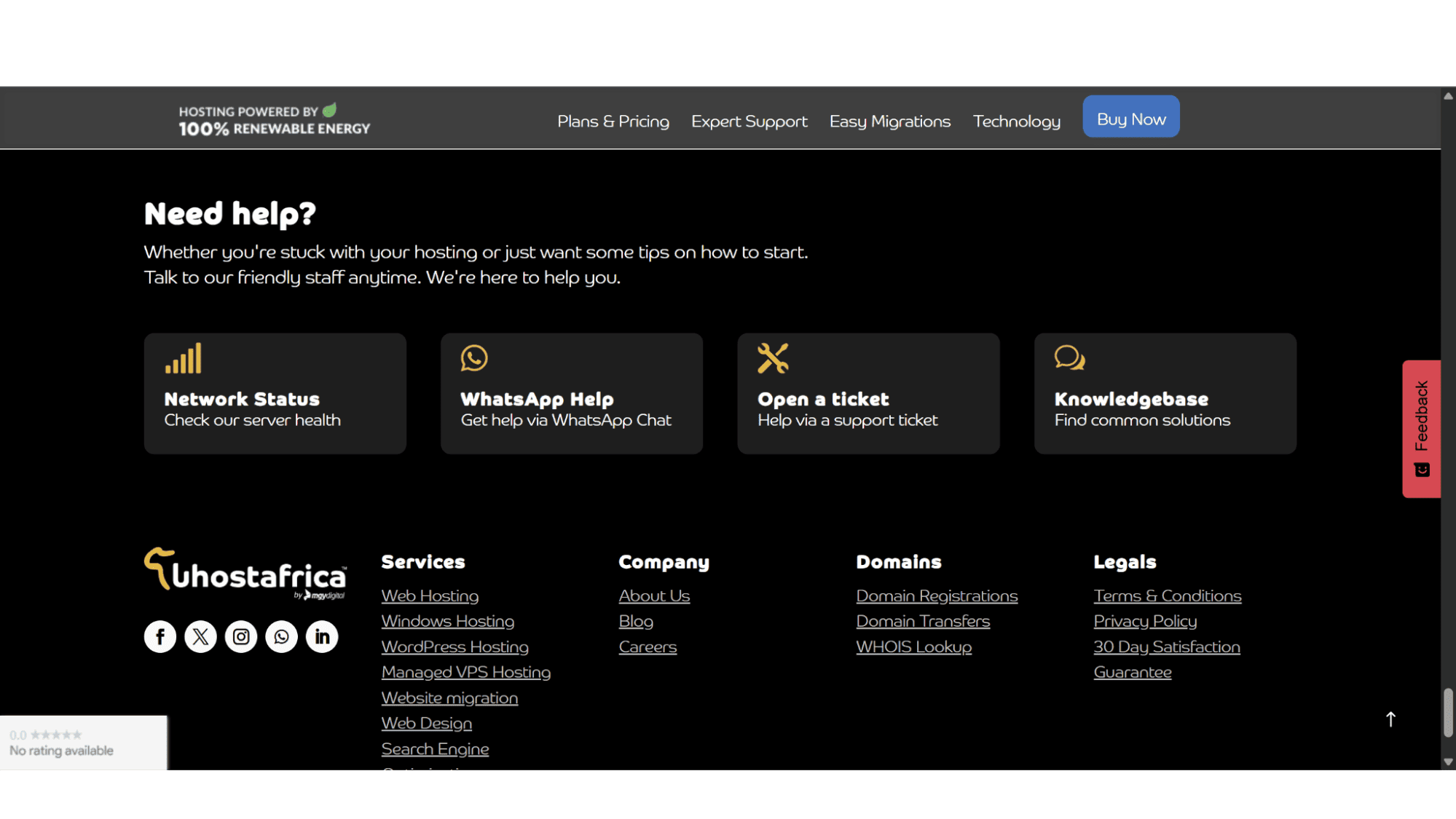Open the Instagram social icon

[241, 636]
